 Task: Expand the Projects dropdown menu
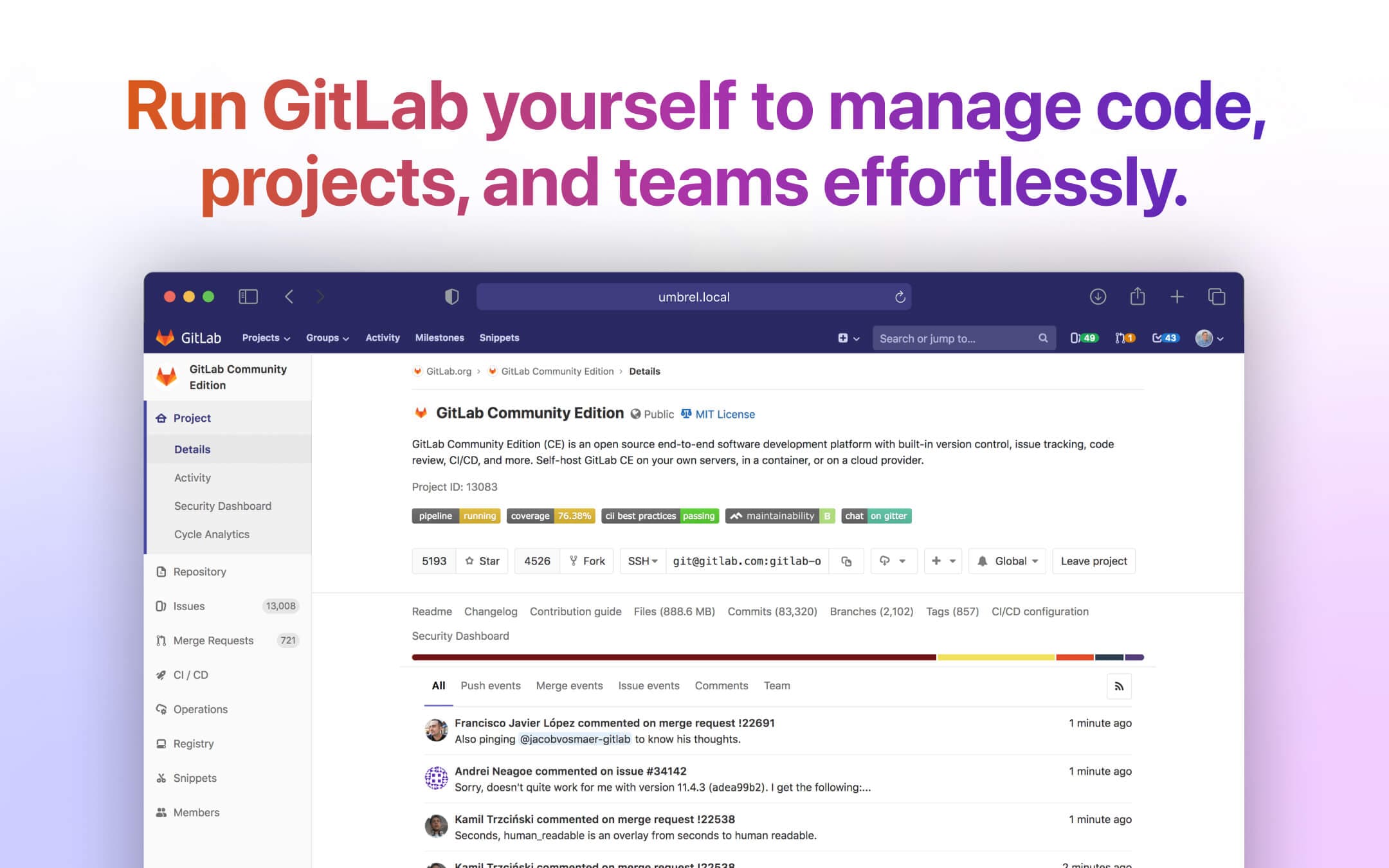click(265, 337)
